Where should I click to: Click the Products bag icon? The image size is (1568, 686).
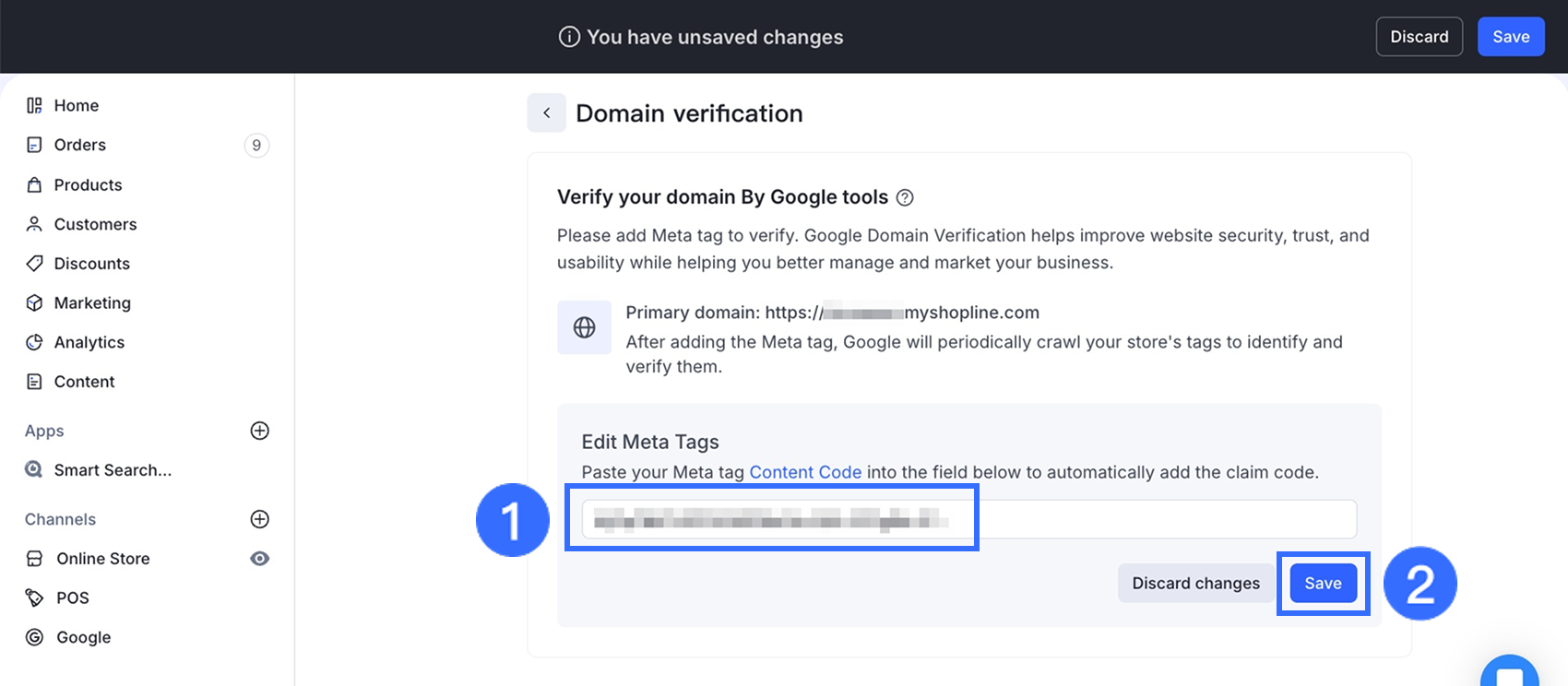(x=34, y=184)
